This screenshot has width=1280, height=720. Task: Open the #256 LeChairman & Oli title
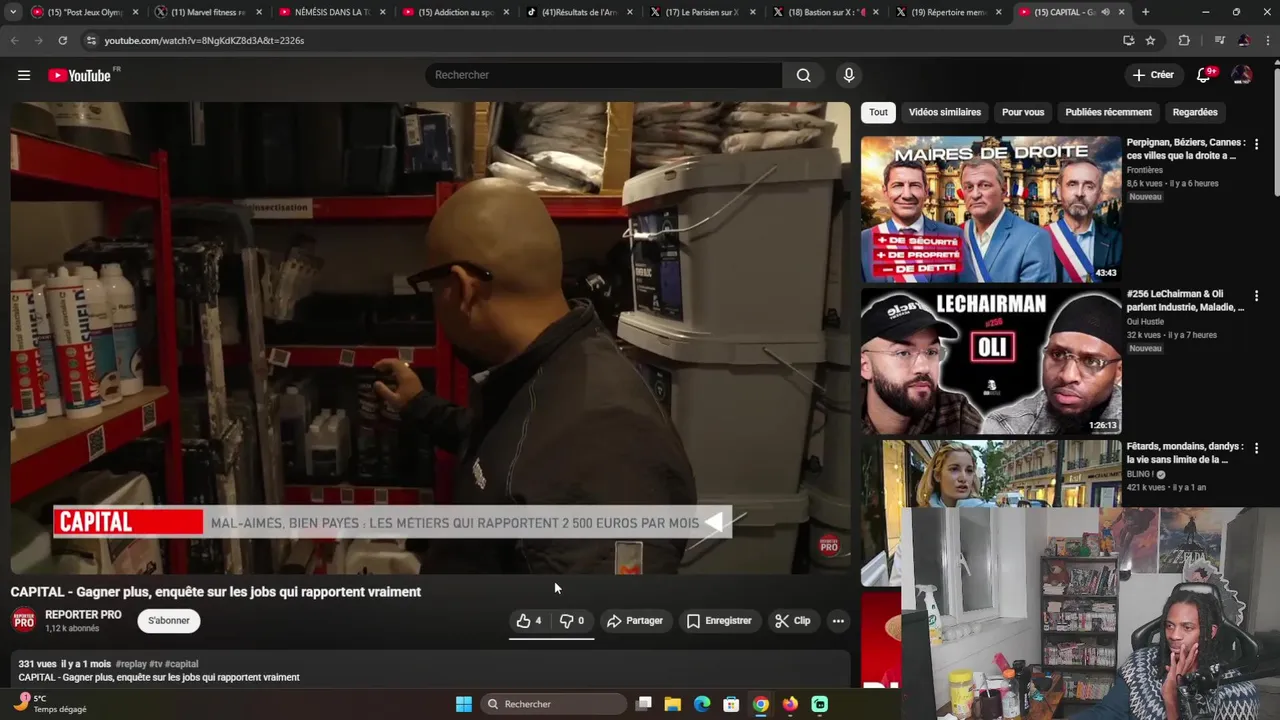pos(1186,301)
